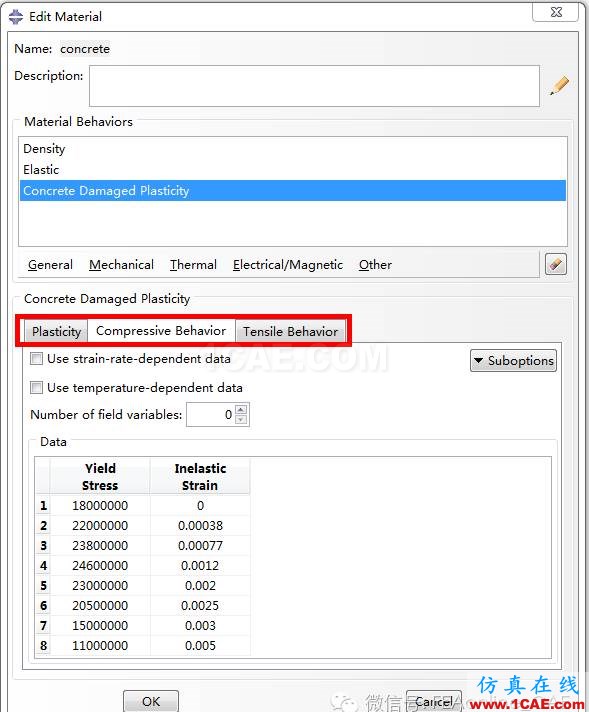The height and width of the screenshot is (712, 589).
Task: Switch to the Tensile Behavior tab
Action: pyautogui.click(x=291, y=331)
